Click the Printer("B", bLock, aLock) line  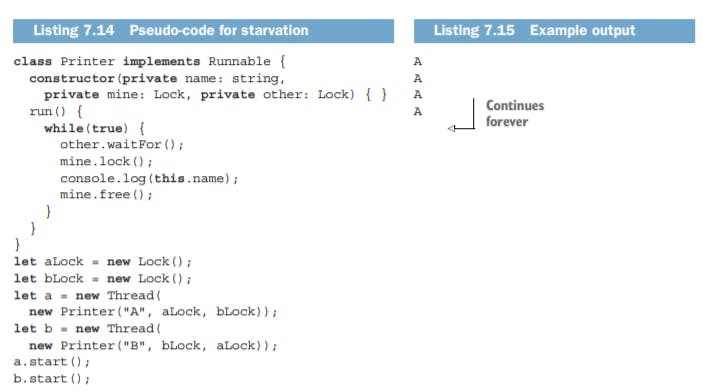[x=153, y=345]
